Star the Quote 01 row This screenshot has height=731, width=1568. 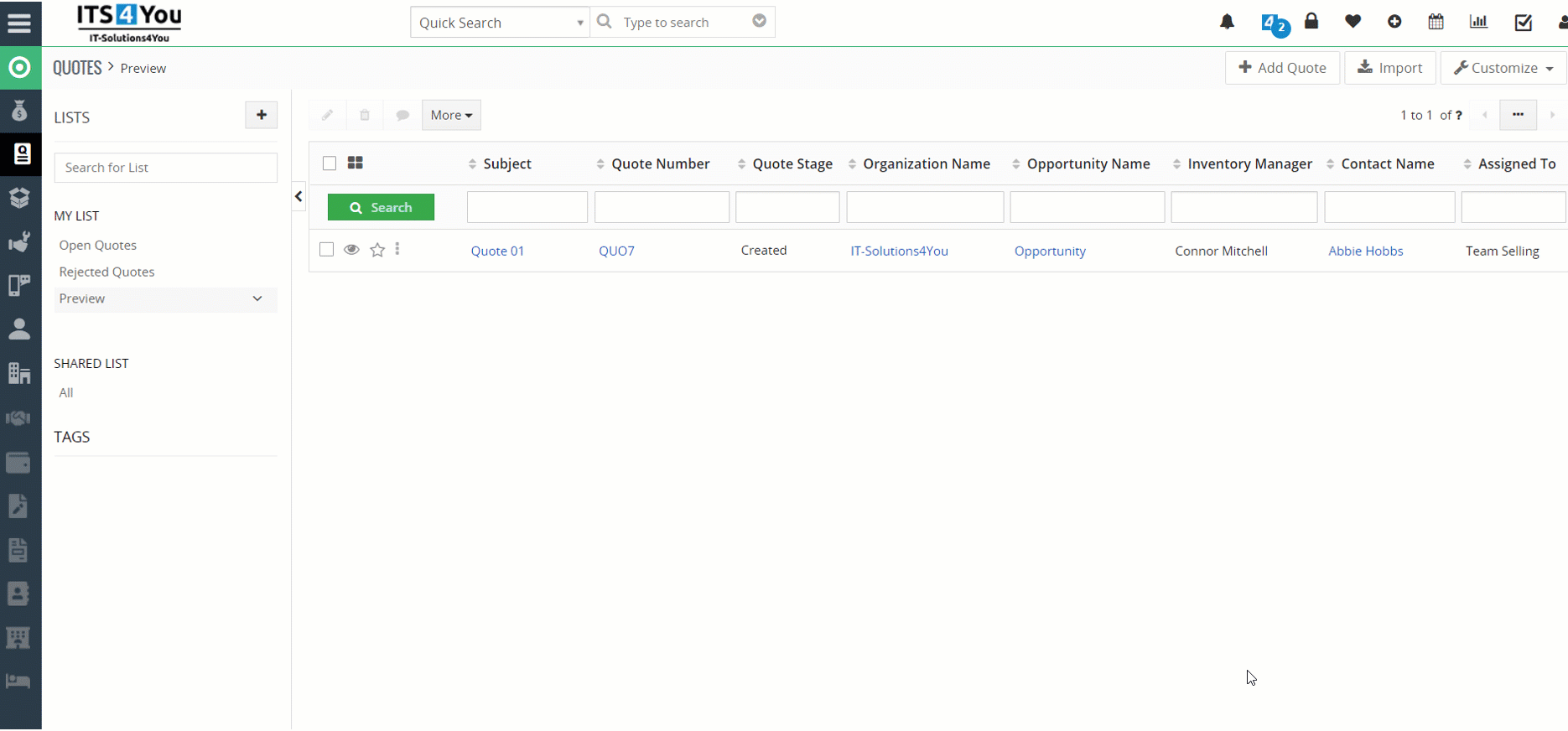point(377,250)
